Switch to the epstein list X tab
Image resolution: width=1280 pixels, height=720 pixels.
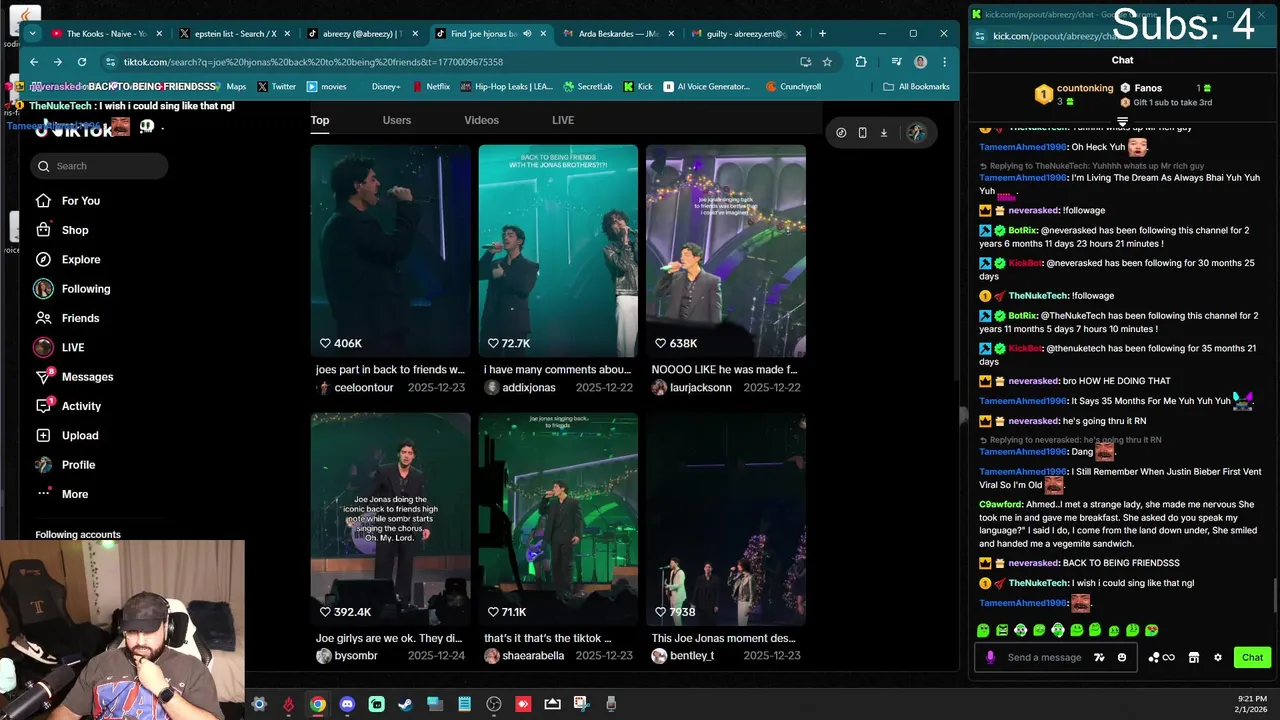click(235, 34)
